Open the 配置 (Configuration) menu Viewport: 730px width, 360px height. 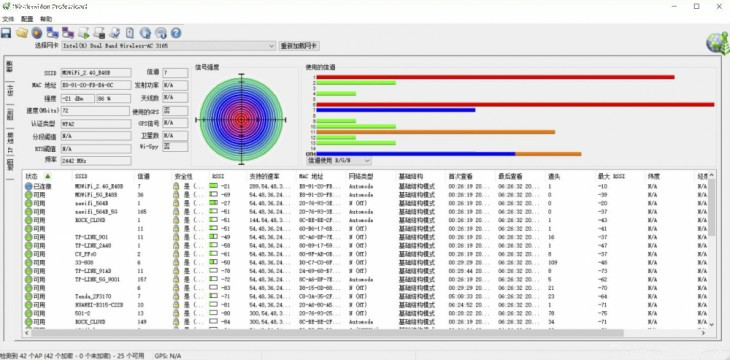27,19
